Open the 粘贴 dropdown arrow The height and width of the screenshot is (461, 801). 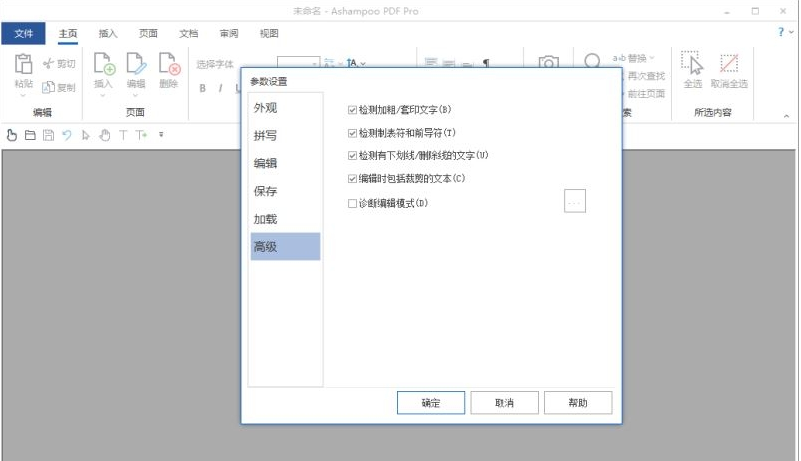click(x=23, y=95)
